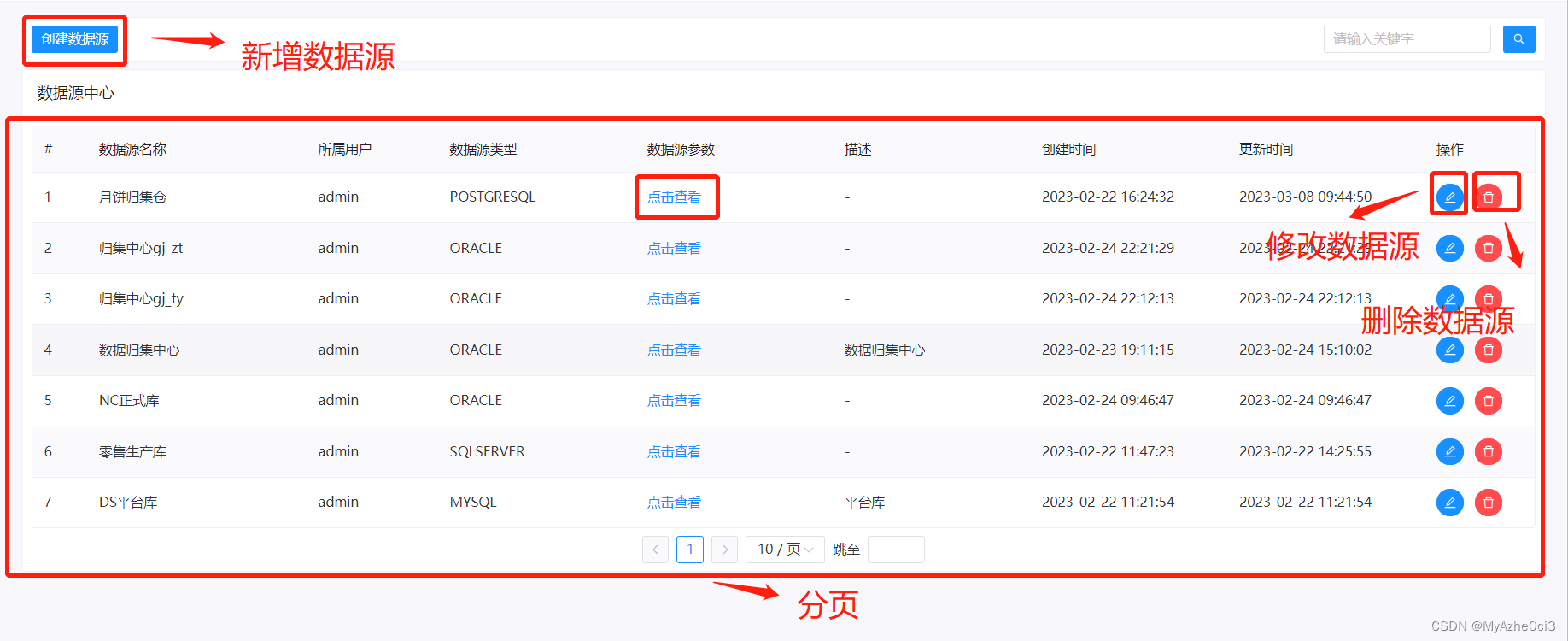
Task: Edit the 归集中心gj_ty data source
Action: tap(1449, 298)
